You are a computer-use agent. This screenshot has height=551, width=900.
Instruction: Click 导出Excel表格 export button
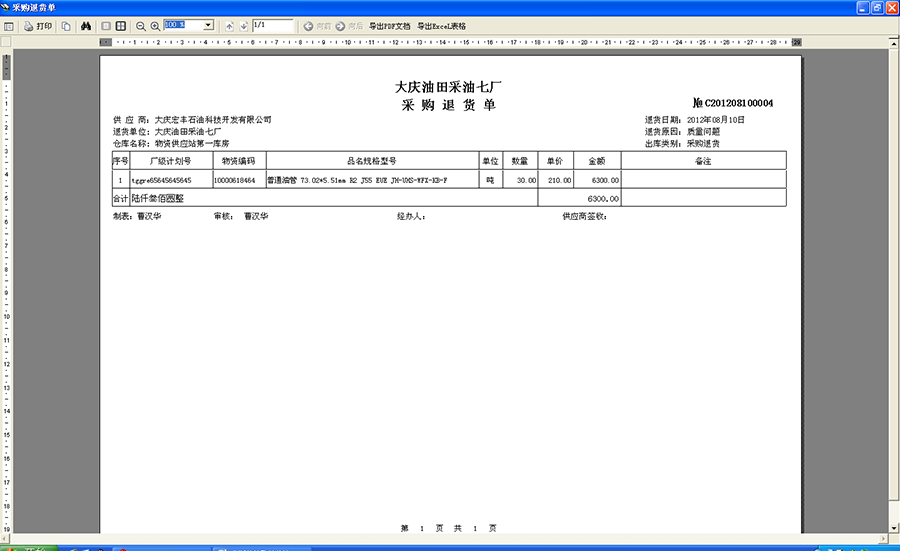(441, 26)
